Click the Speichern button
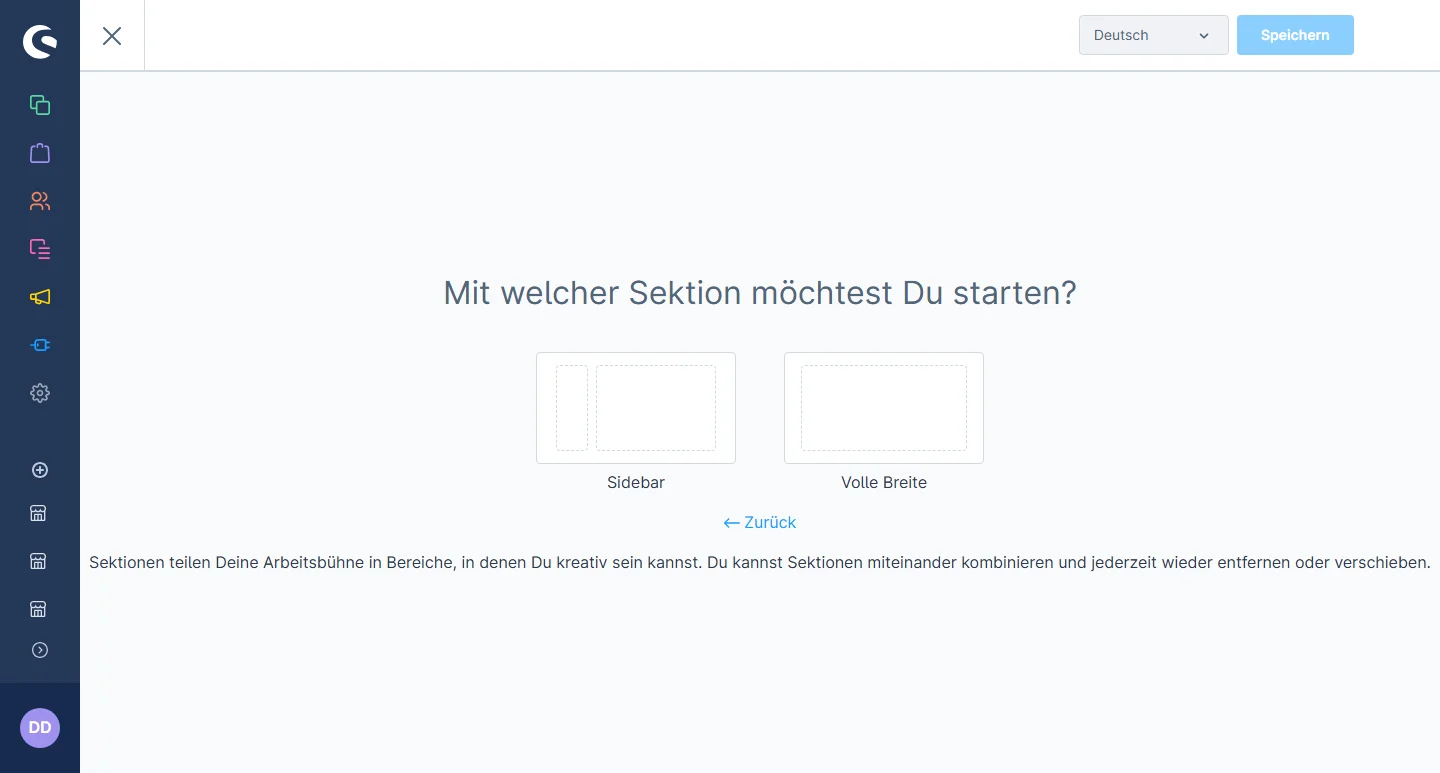 (1295, 35)
